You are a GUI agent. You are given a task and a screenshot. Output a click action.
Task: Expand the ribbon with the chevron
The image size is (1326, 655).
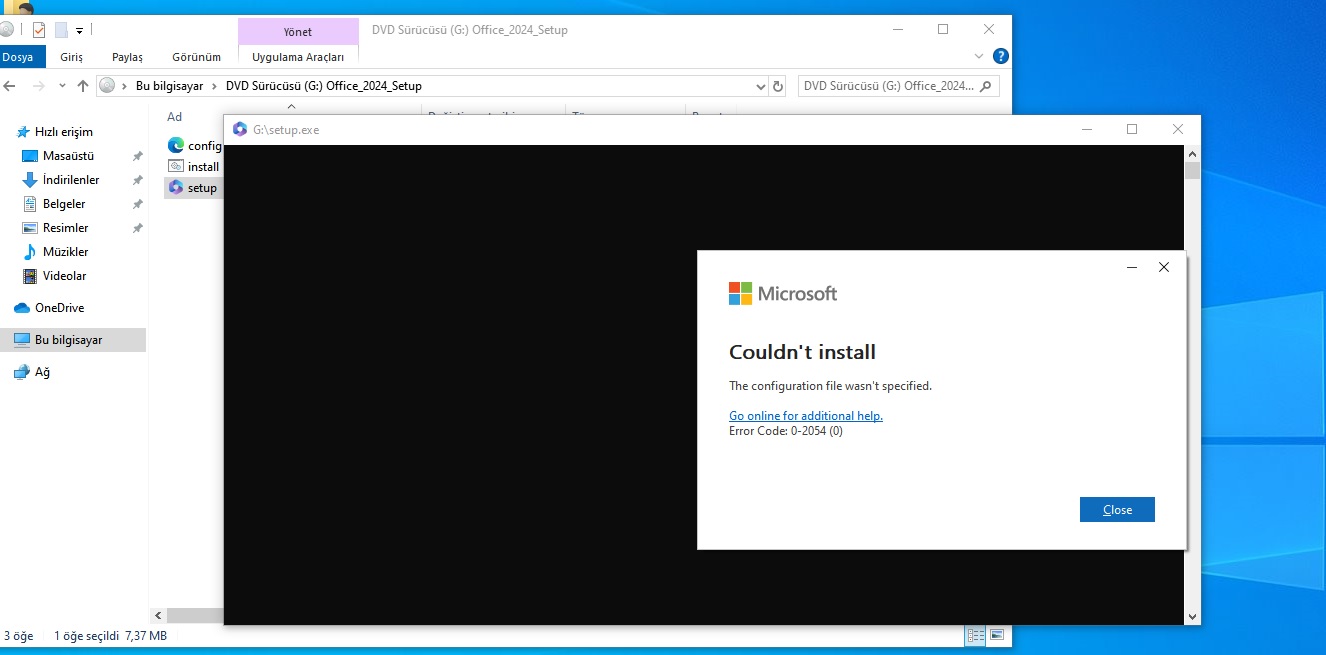coord(979,56)
